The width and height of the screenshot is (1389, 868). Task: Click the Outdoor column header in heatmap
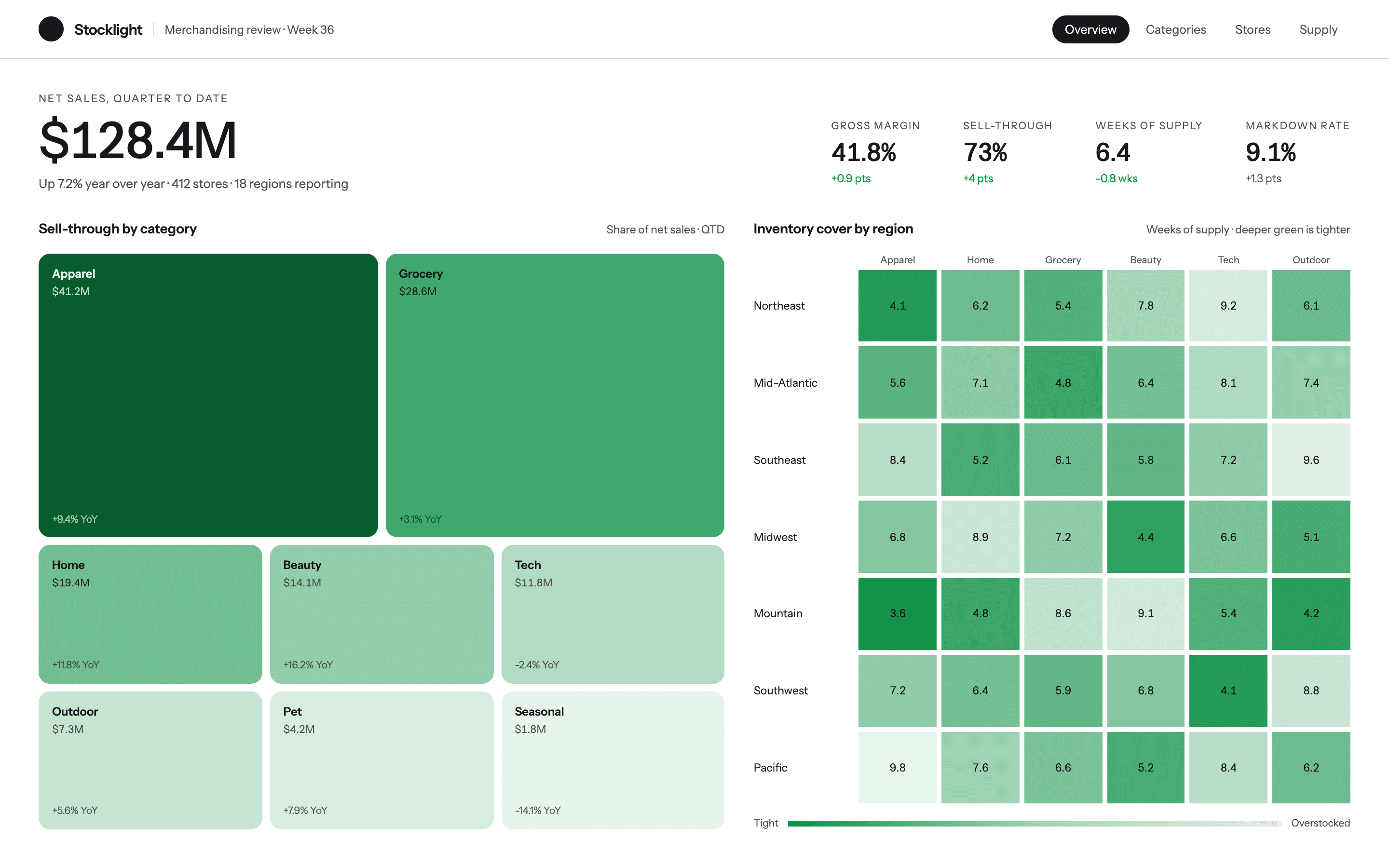[x=1310, y=259]
